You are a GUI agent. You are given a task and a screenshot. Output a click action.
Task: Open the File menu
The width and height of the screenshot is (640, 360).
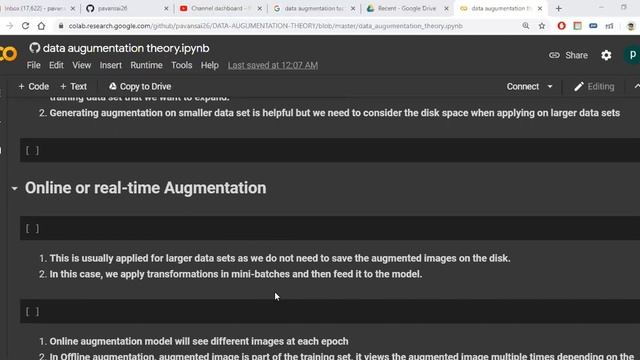tap(33, 65)
